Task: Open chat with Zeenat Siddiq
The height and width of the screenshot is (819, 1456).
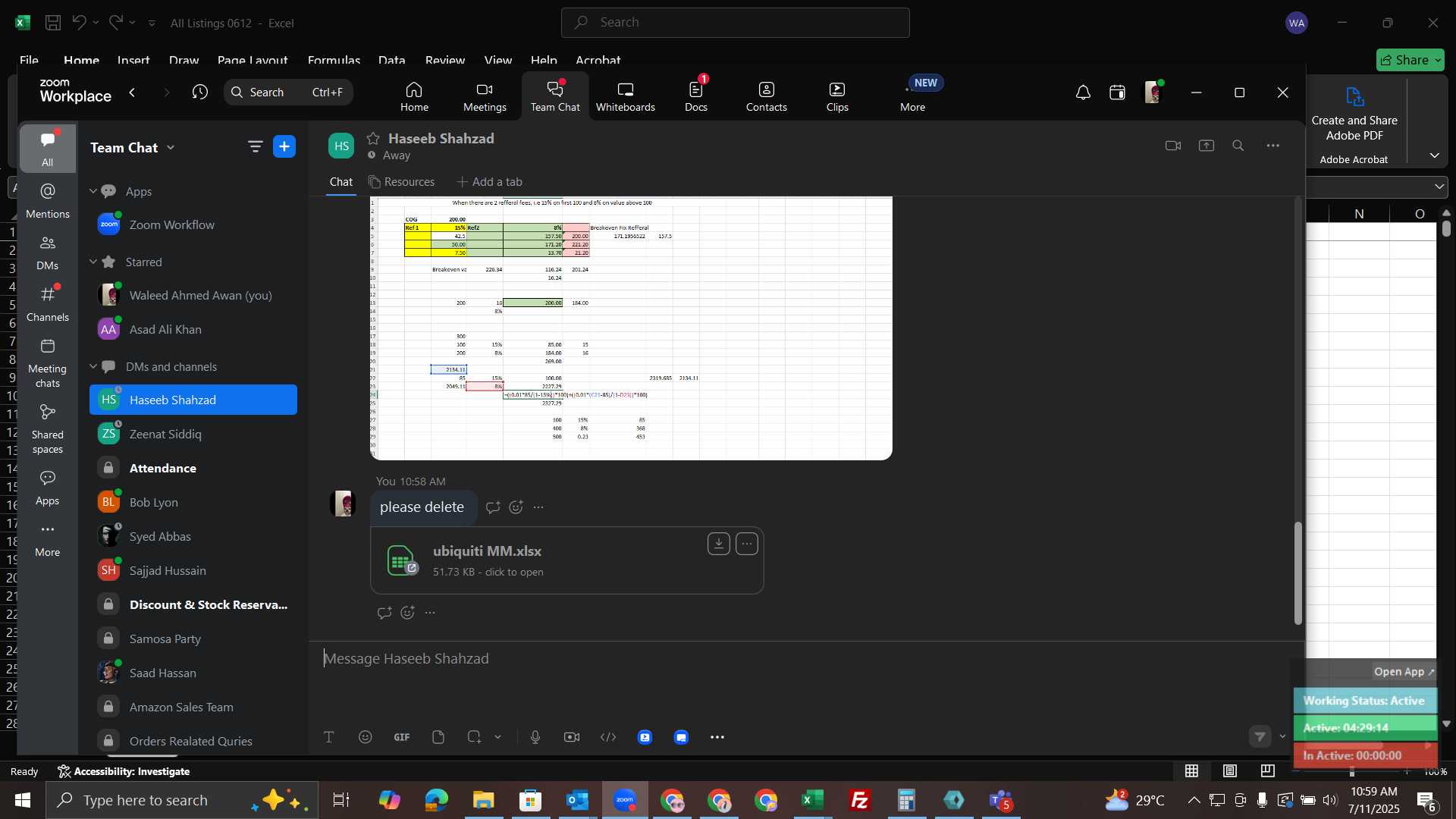Action: point(193,434)
